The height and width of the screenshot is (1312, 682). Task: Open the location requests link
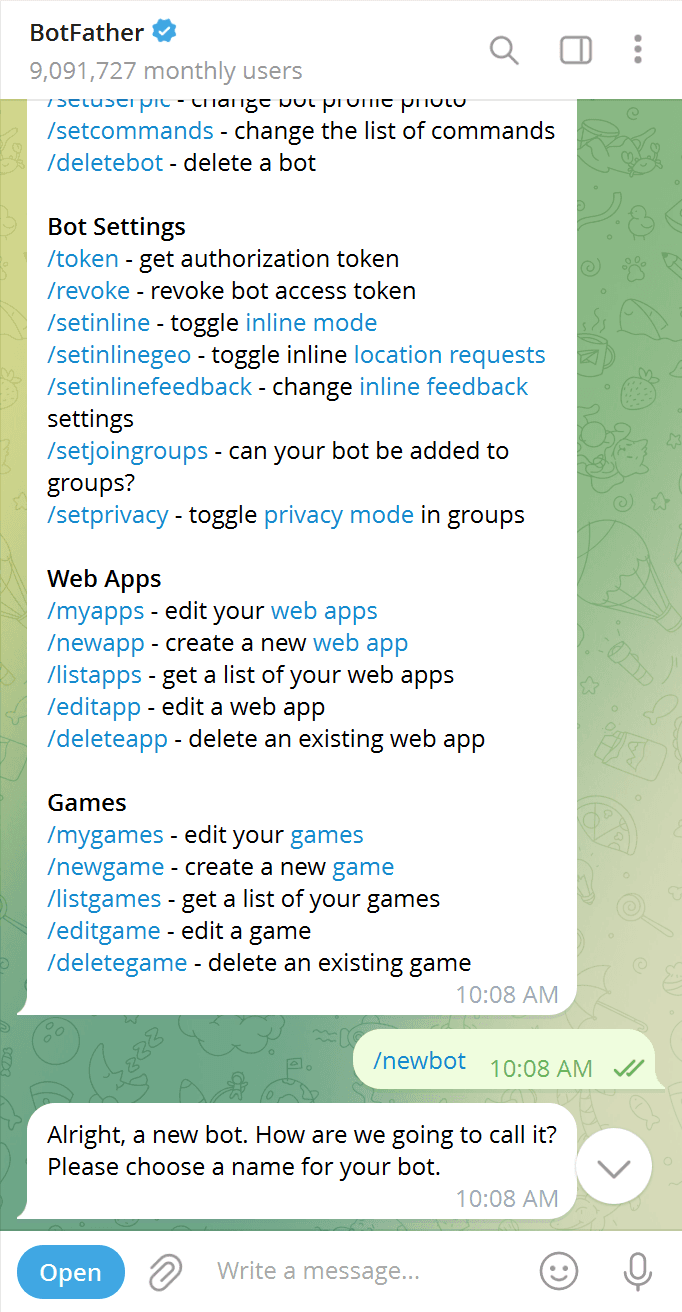450,355
